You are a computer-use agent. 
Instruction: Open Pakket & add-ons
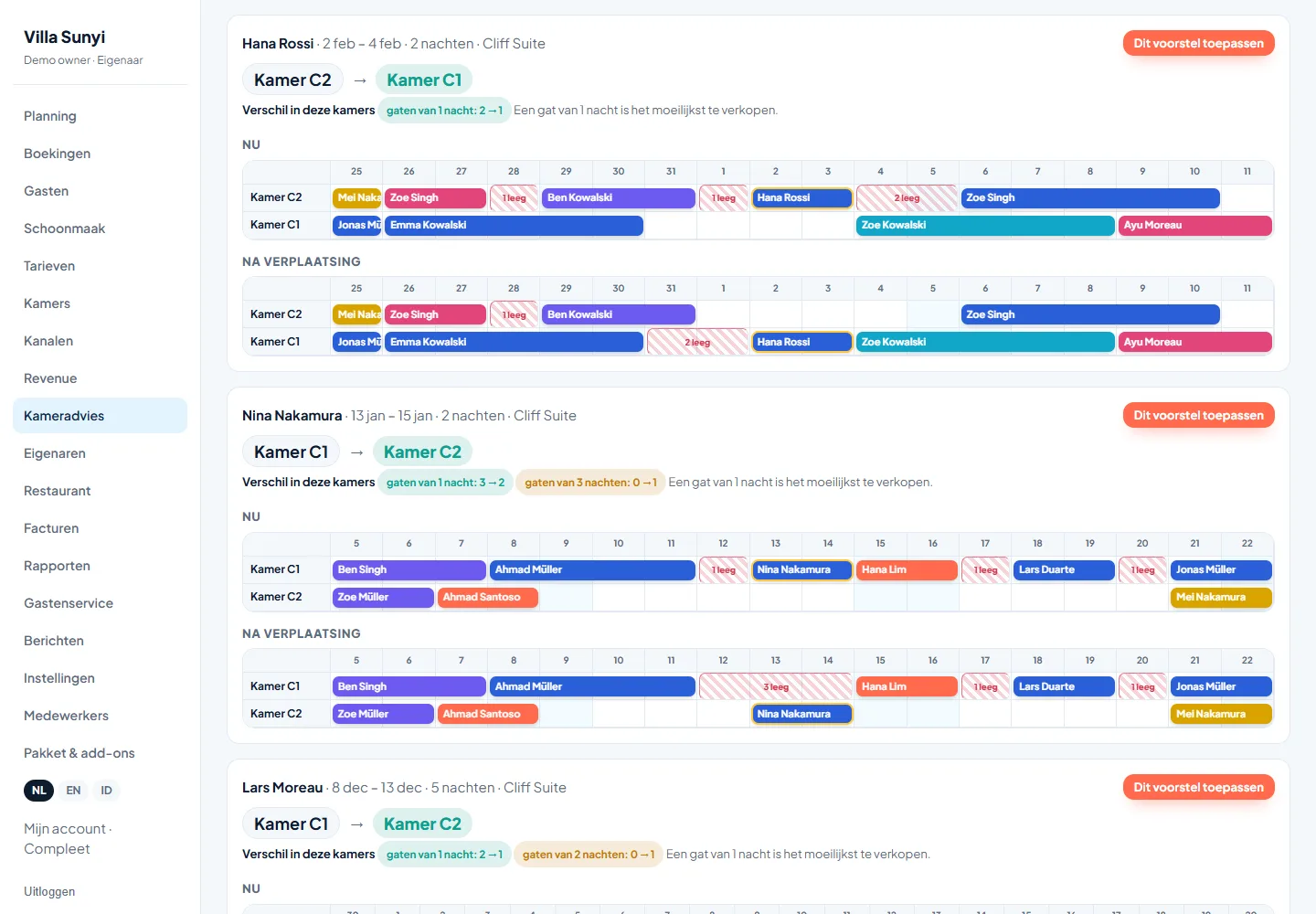point(100,753)
